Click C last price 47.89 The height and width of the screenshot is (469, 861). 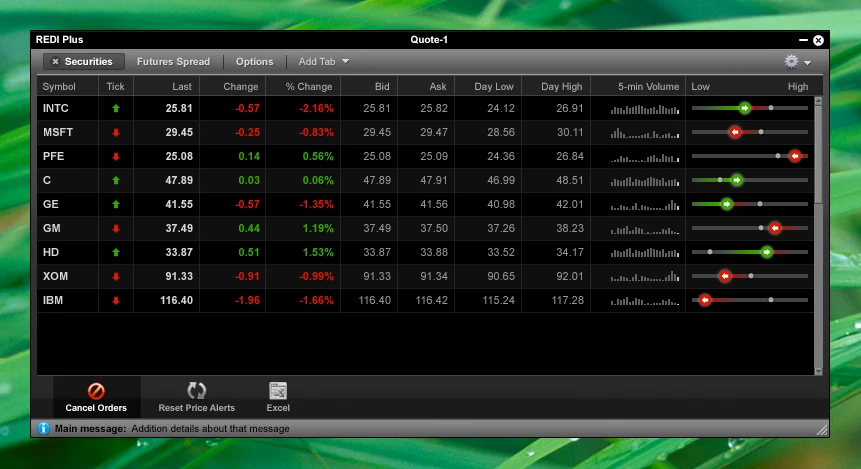tap(179, 180)
